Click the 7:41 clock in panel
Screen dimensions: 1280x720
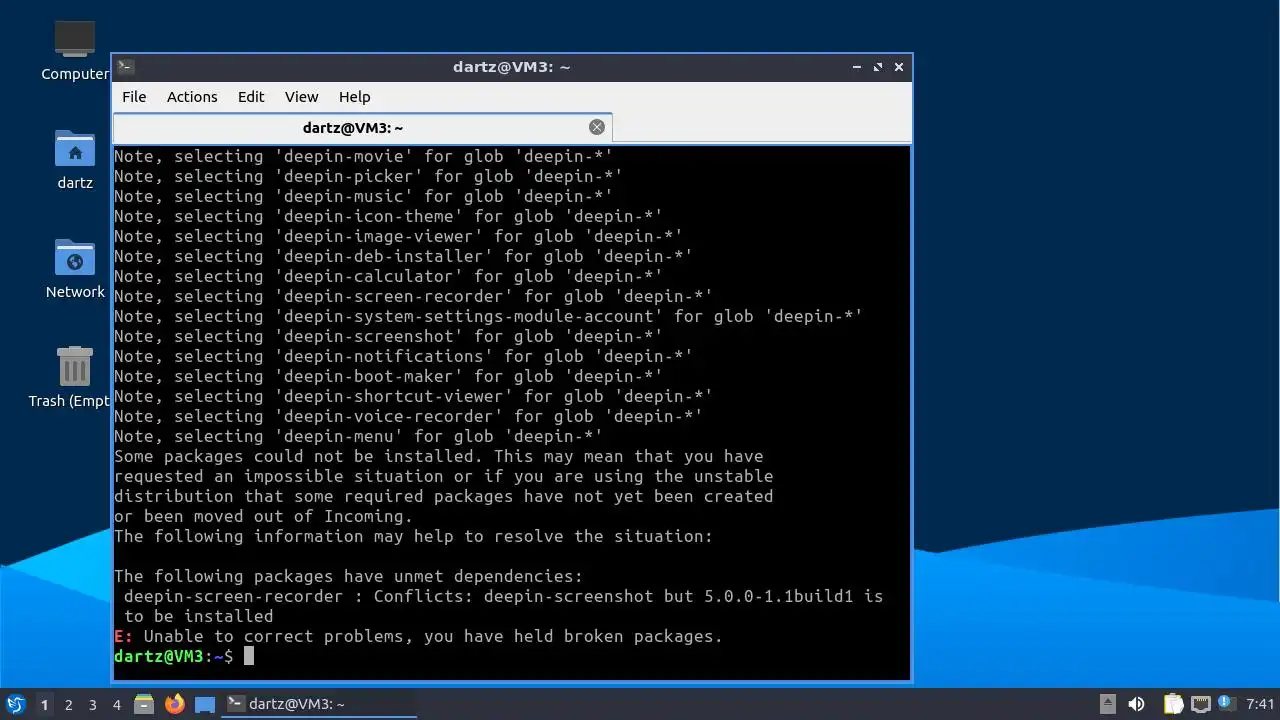(x=1260, y=704)
